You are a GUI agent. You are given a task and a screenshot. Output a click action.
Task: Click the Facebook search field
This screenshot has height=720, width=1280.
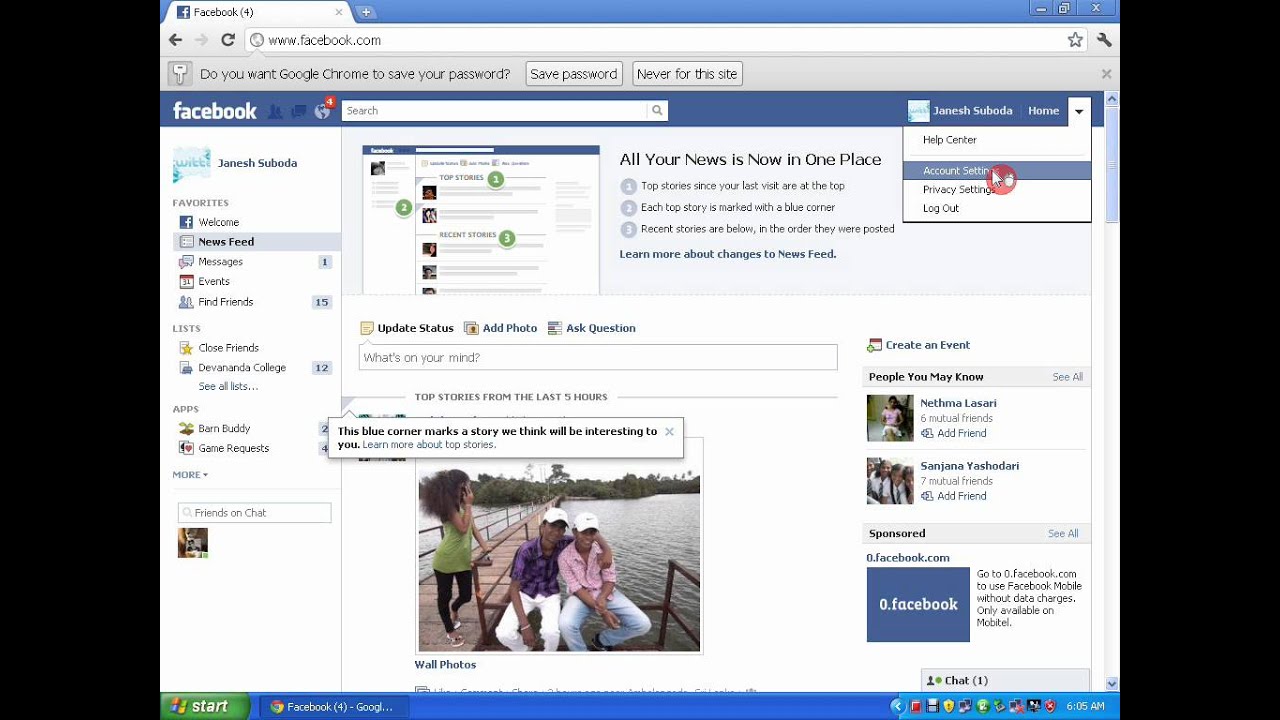coord(494,111)
